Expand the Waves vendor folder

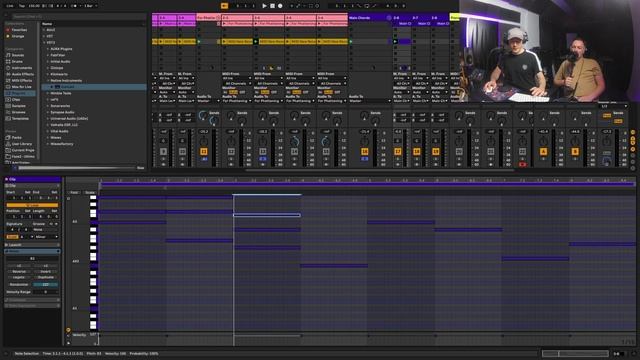[x=48, y=138]
